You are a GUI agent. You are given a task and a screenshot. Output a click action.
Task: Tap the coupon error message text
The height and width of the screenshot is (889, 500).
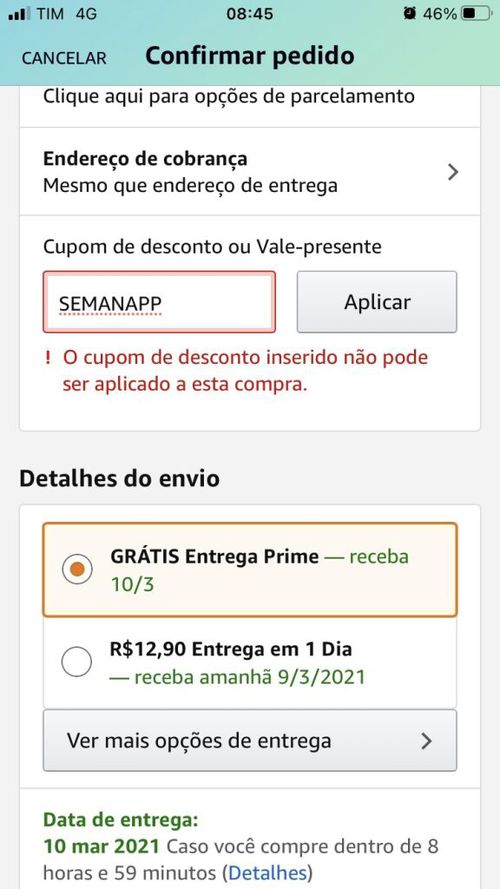point(245,371)
